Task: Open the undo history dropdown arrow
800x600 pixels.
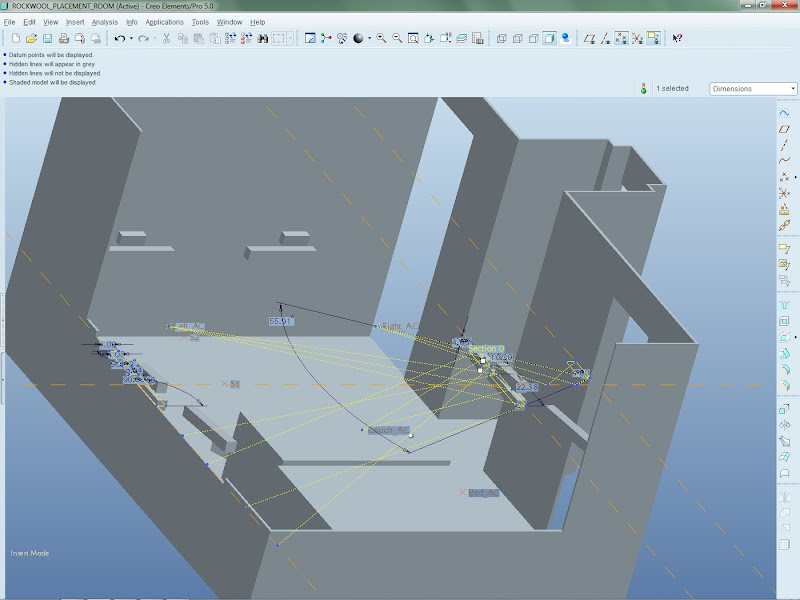Action: click(131, 38)
